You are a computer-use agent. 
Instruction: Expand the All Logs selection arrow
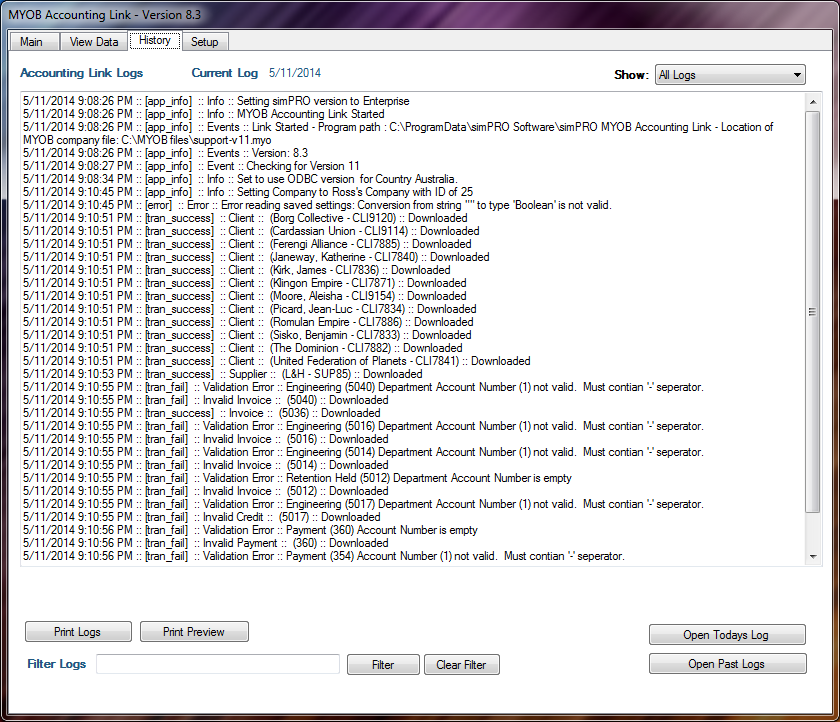[798, 74]
